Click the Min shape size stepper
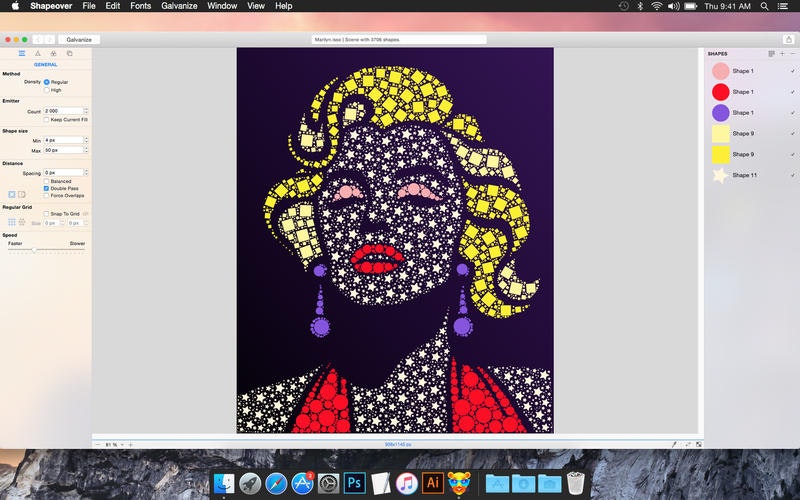Viewport: 800px width, 500px height. click(86, 140)
